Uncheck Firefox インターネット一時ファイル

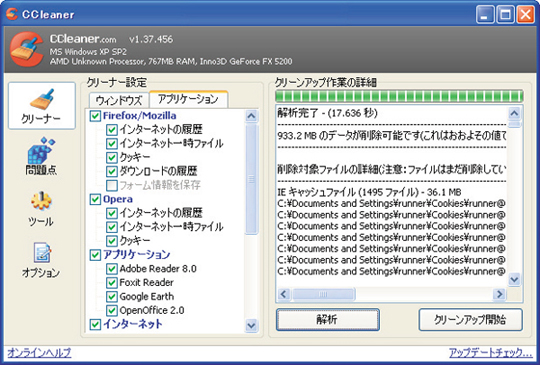tap(112, 144)
